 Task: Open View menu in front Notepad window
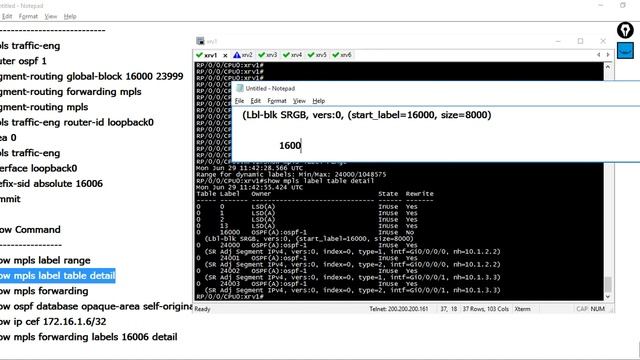(x=299, y=101)
